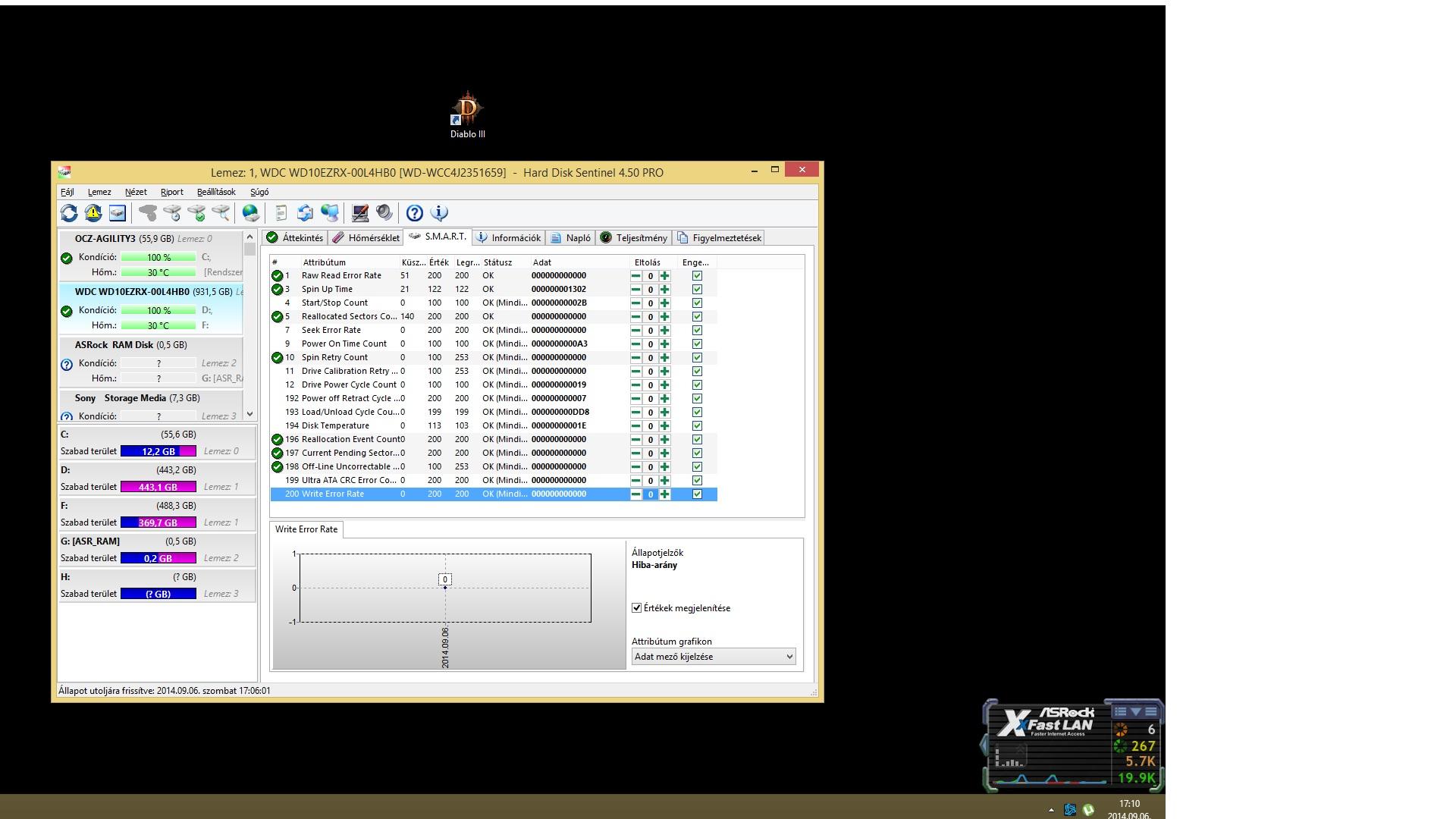Open the Riport menu
The width and height of the screenshot is (1456, 819).
tap(172, 193)
